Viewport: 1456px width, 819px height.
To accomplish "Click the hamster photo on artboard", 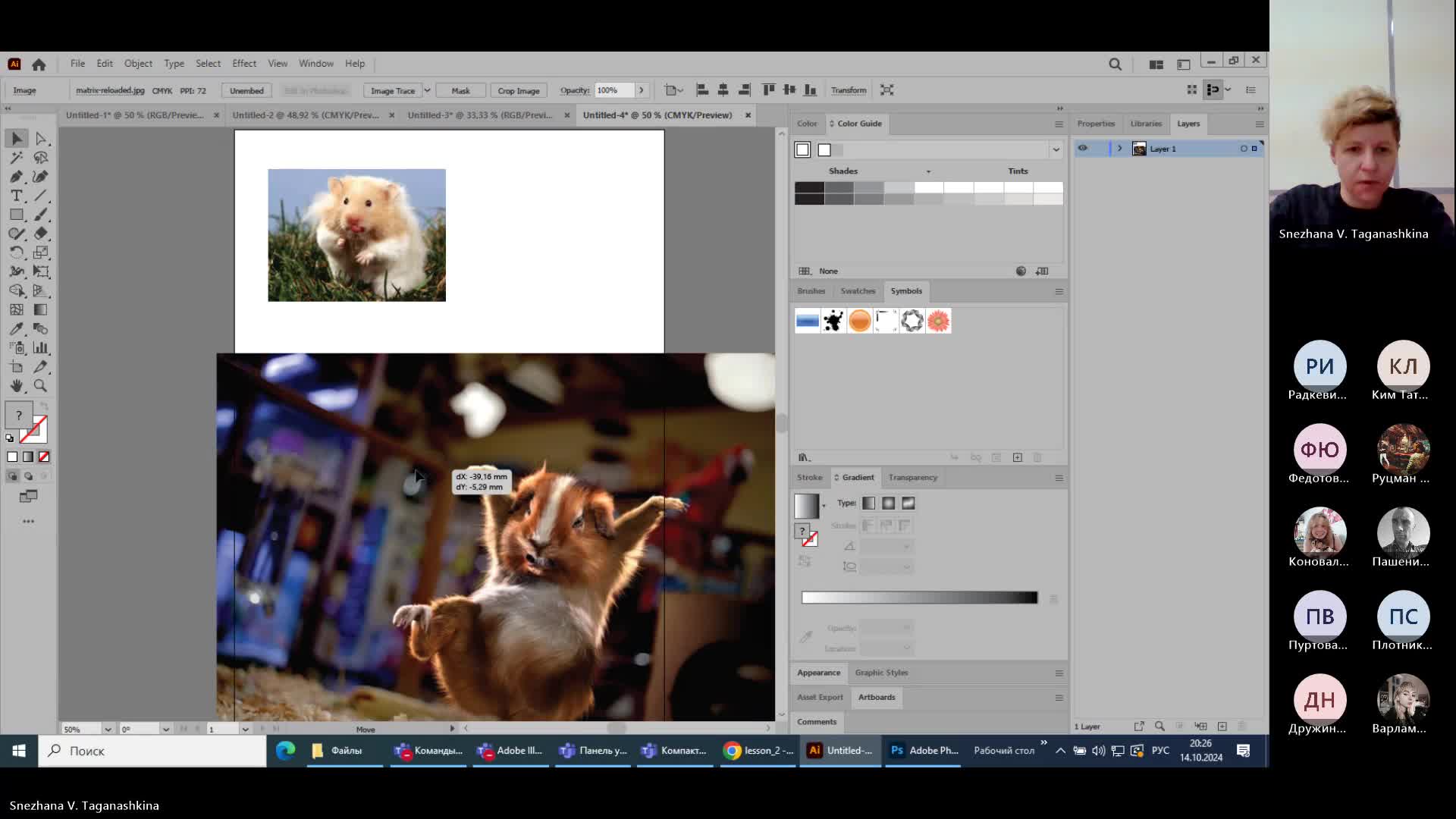I will pos(356,235).
